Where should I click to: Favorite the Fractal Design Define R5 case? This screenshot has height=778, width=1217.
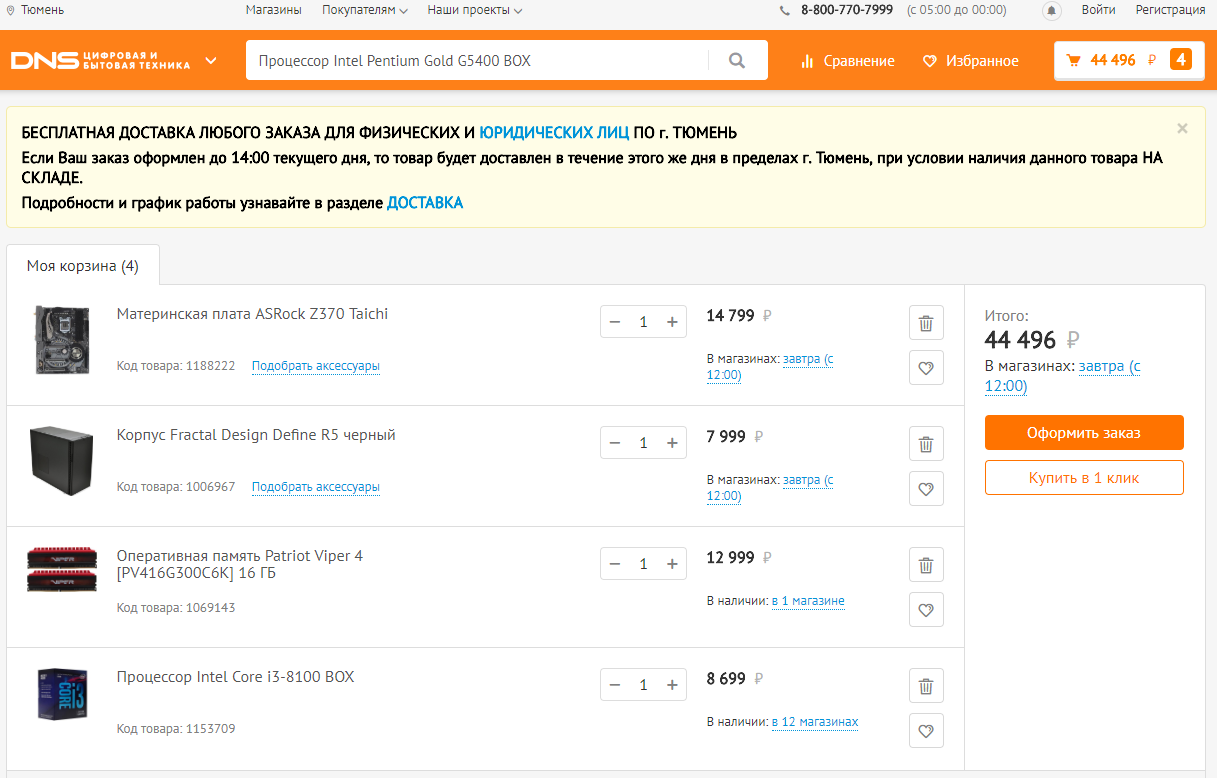point(926,489)
